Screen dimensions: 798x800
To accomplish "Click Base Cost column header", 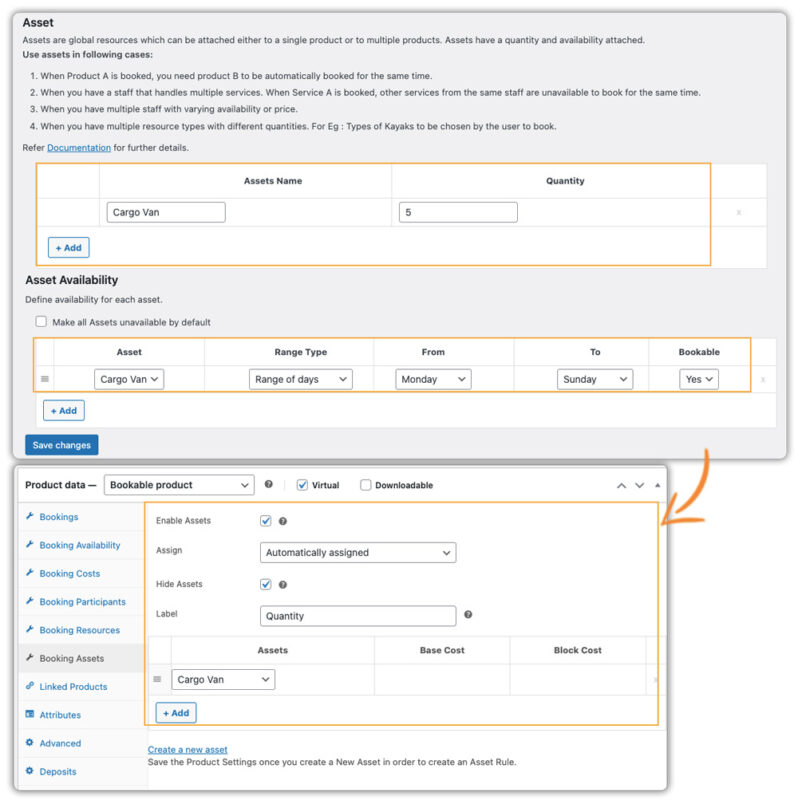I will (442, 650).
